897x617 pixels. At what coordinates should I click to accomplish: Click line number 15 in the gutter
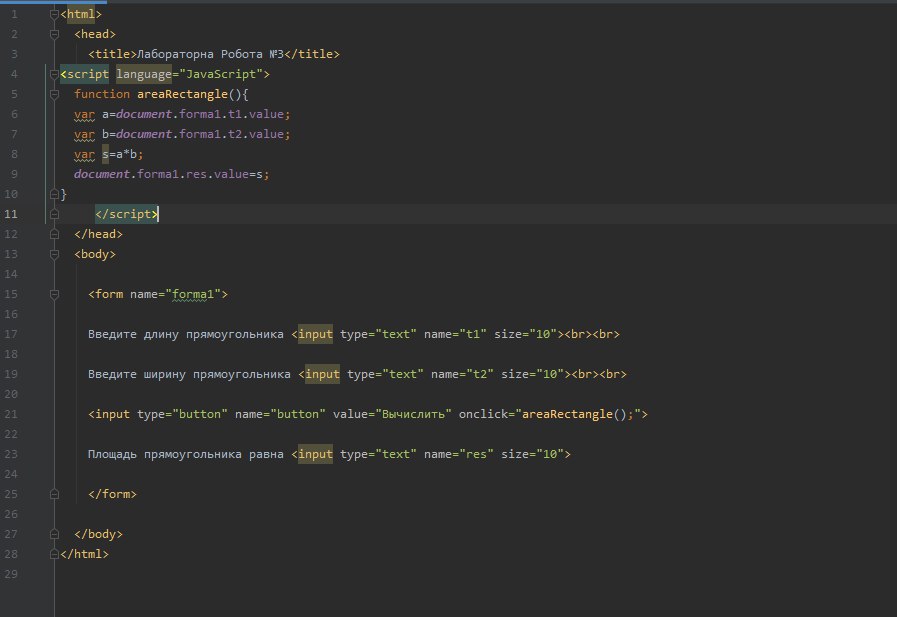[11, 294]
